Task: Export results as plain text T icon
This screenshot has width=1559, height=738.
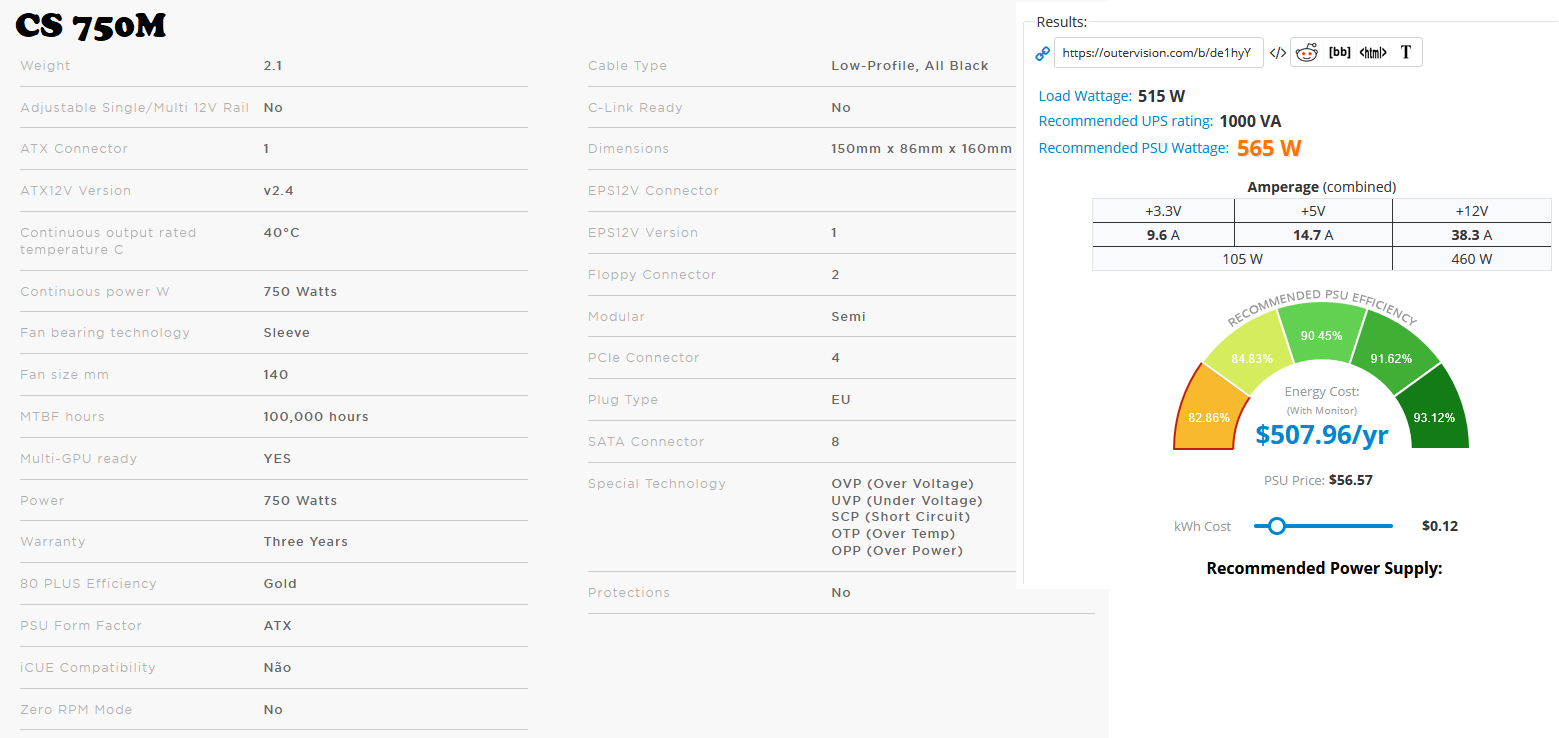Action: point(1405,53)
